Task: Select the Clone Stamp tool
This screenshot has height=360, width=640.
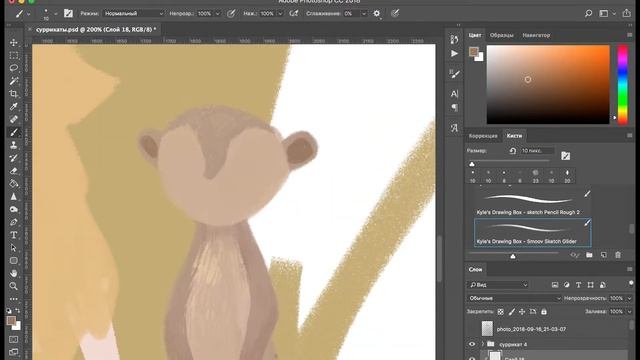Action: (x=13, y=145)
